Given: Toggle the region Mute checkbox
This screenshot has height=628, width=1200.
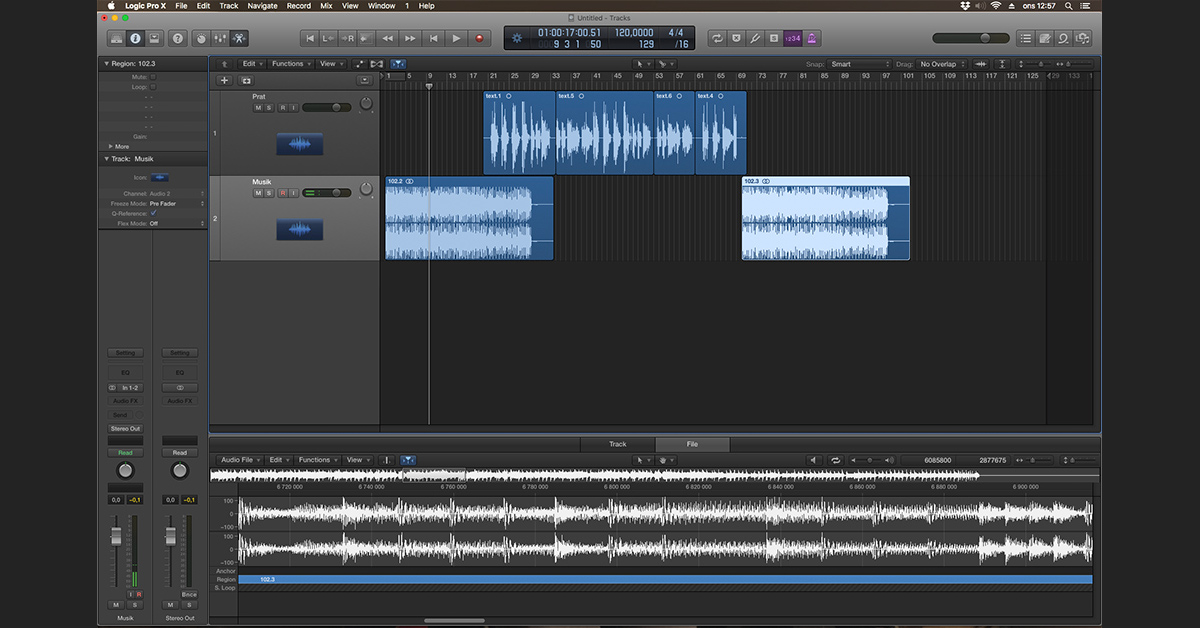Looking at the screenshot, I should point(153,76).
